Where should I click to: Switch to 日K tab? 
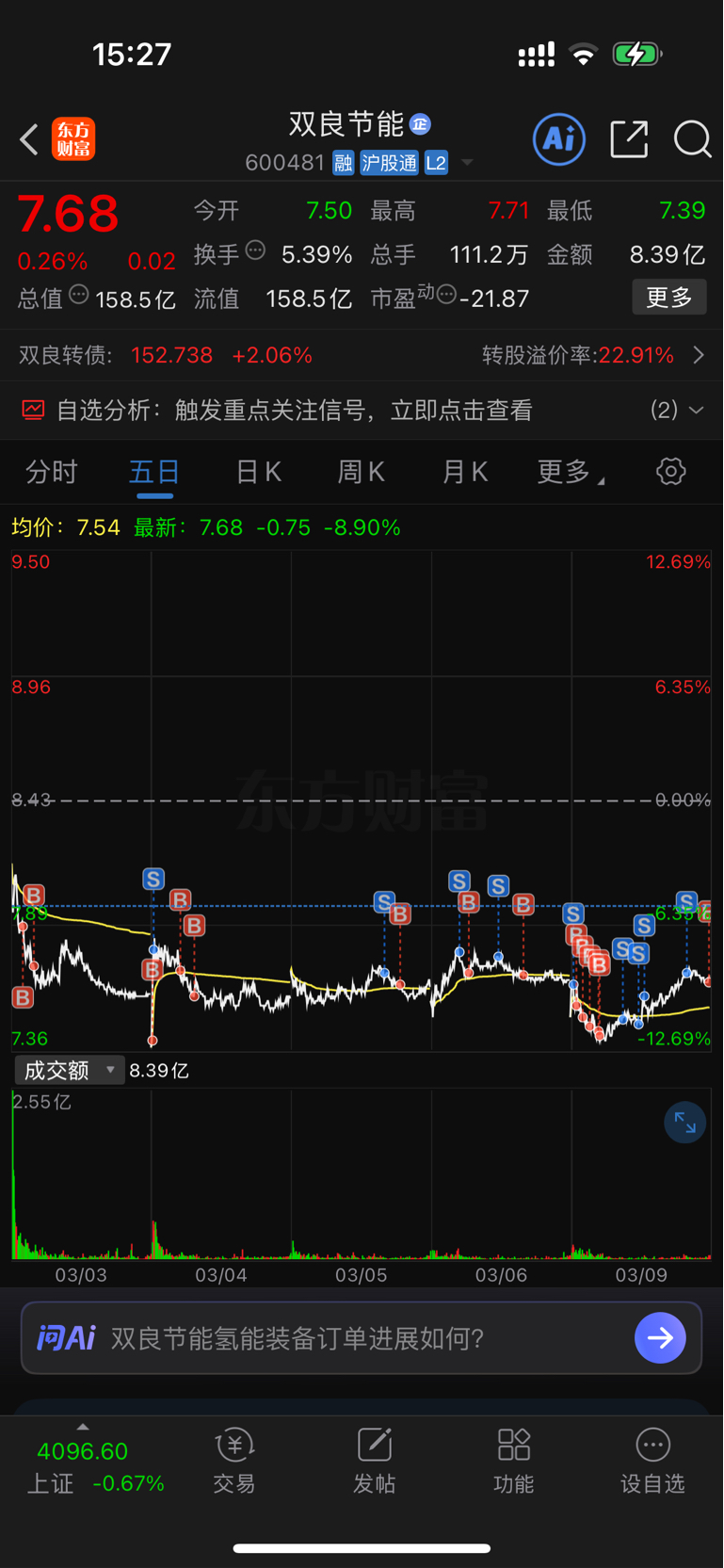259,472
